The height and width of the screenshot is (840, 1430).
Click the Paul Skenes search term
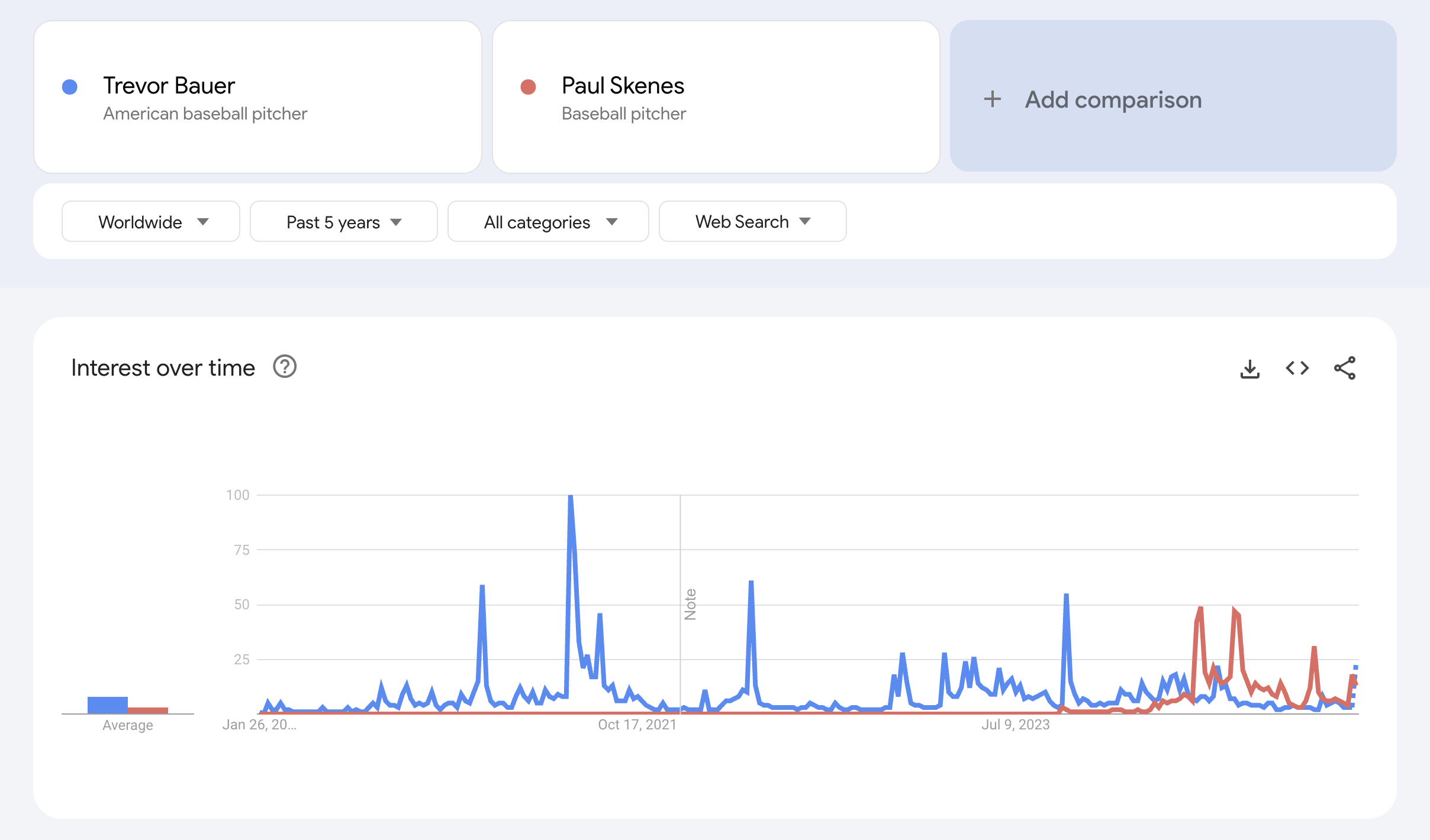click(623, 86)
